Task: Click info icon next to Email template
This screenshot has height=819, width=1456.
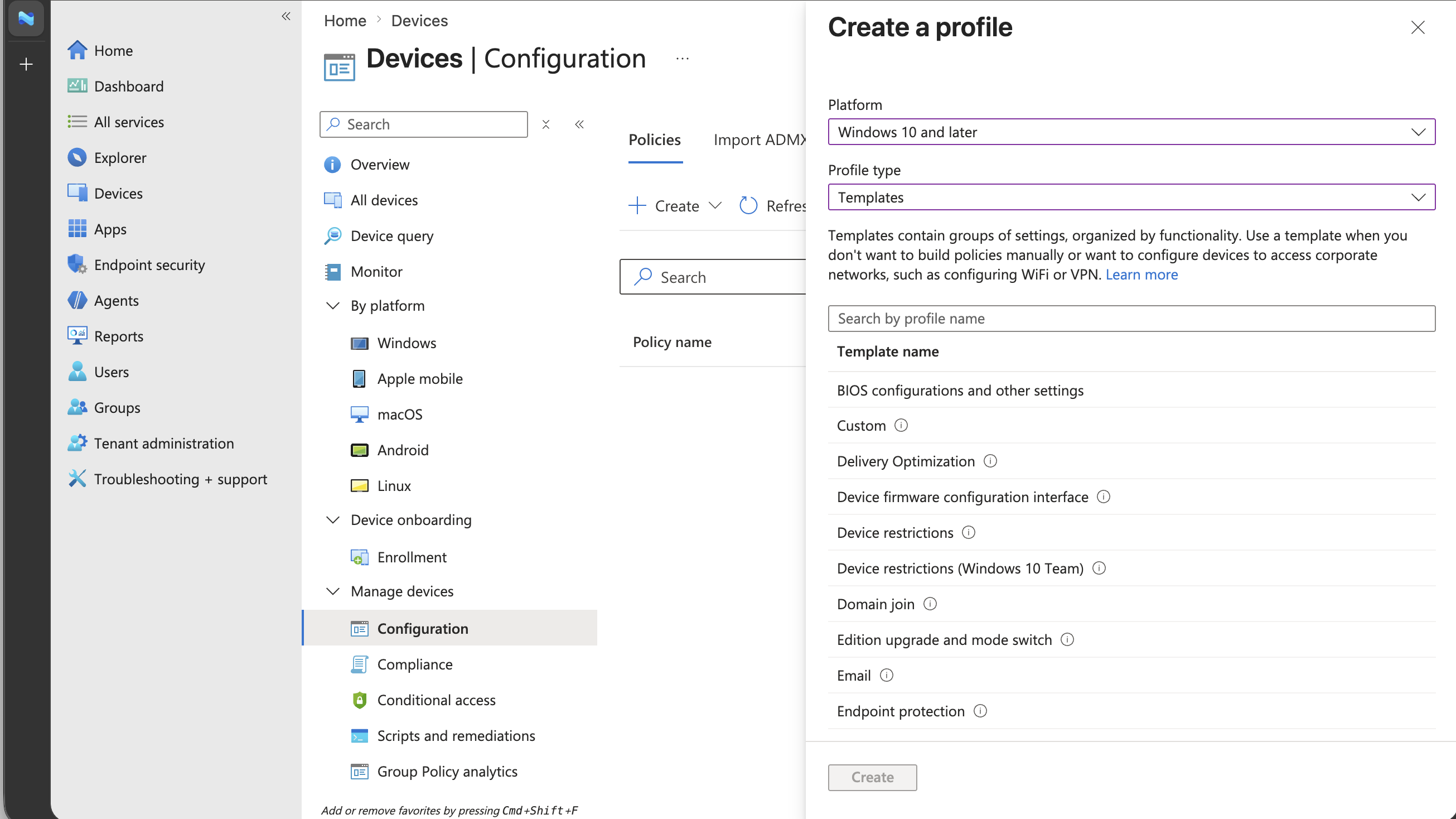Action: (x=886, y=674)
